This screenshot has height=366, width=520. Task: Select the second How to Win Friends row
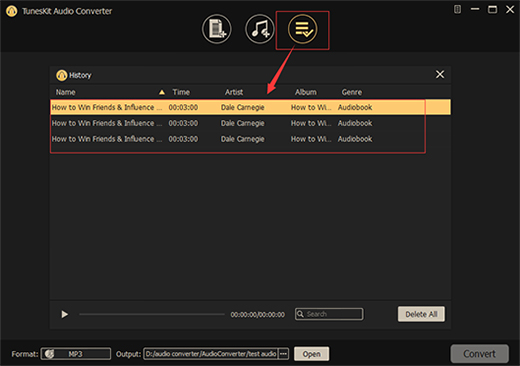point(250,123)
